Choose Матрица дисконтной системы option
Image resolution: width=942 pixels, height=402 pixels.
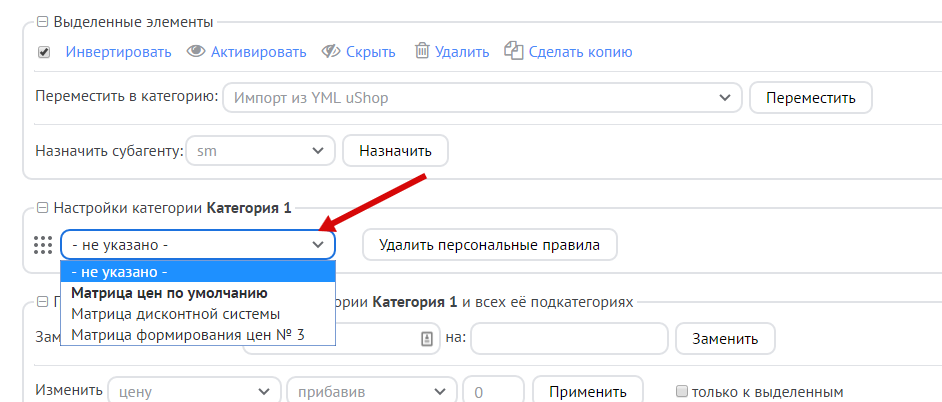168,314
